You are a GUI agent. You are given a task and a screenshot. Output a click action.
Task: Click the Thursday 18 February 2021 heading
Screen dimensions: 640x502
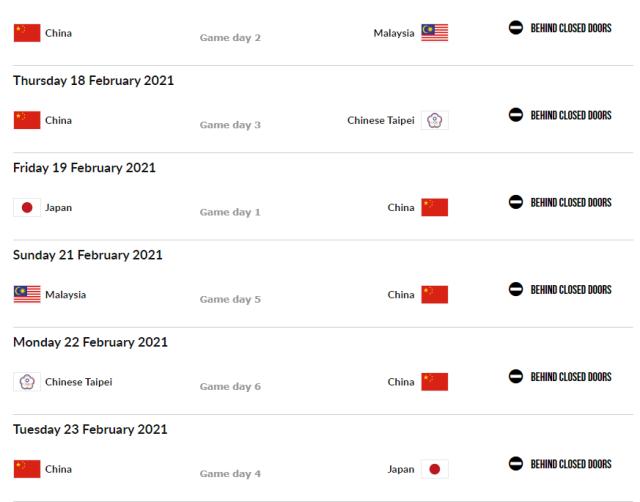[93, 80]
